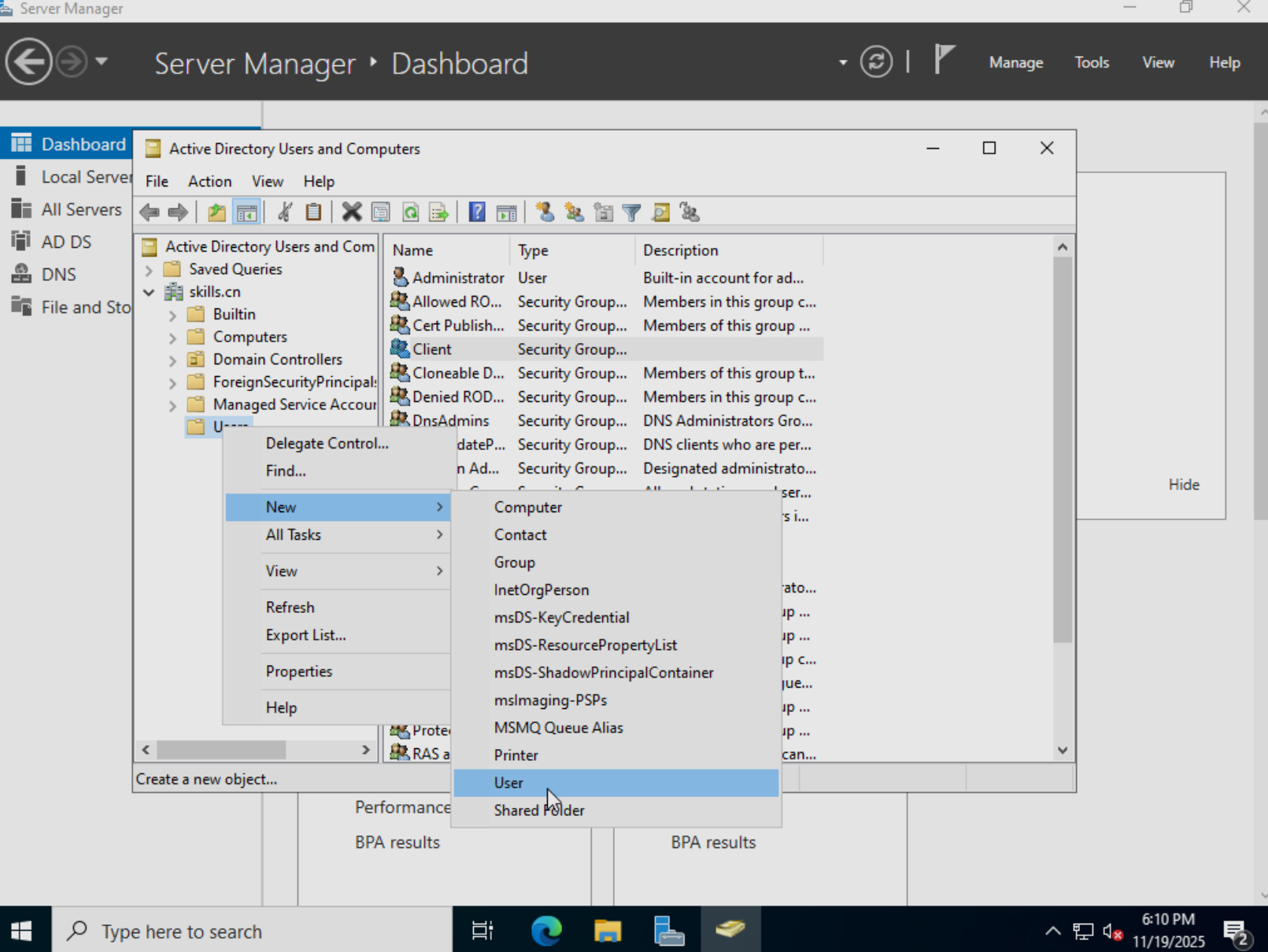Screen dimensions: 1268x952
Task: Click Server Manager large back arrow
Action: pos(29,61)
